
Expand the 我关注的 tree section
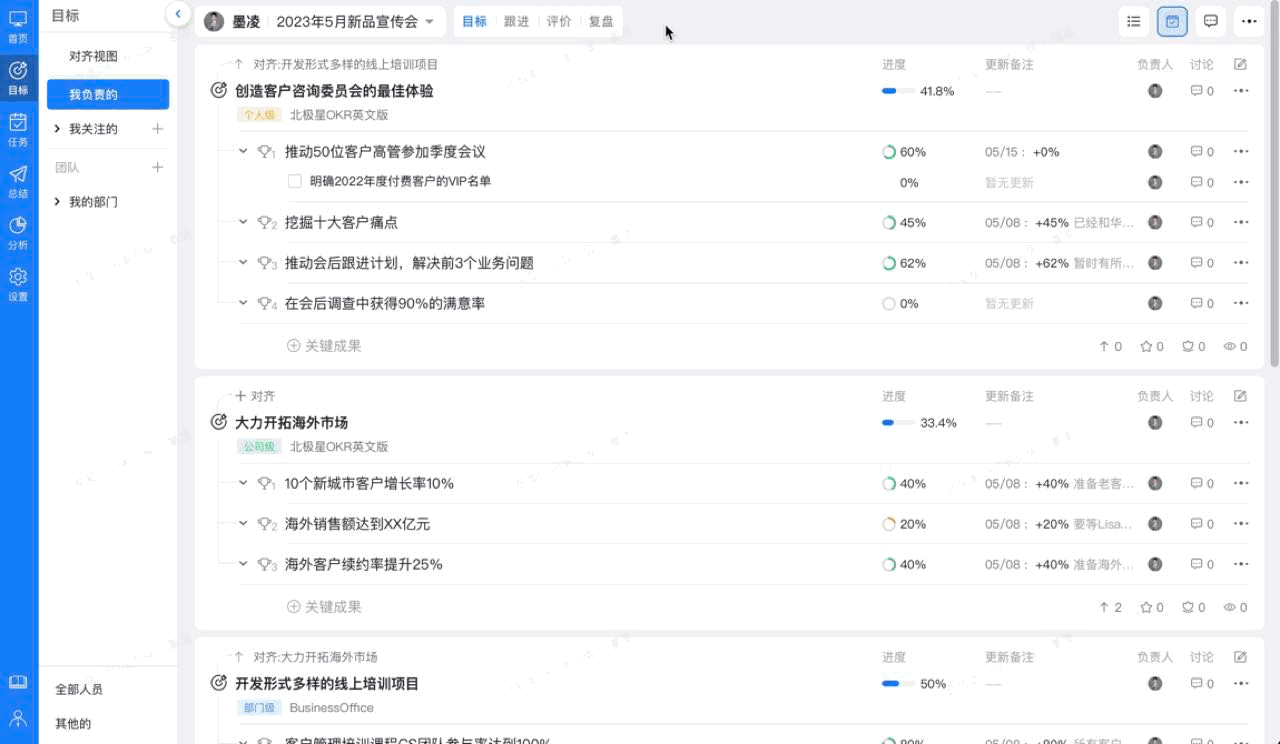click(x=57, y=129)
